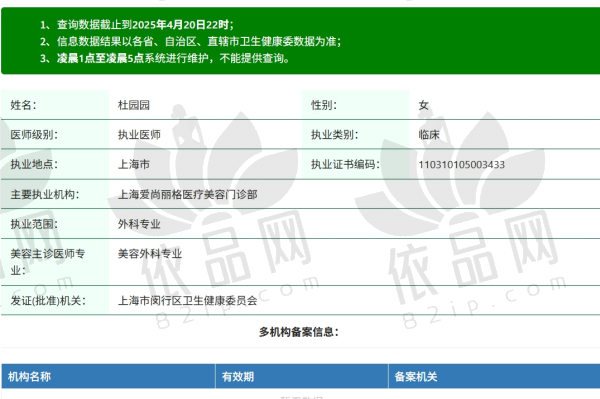
Task: Click the 姓名 label cell
Action: (55, 105)
